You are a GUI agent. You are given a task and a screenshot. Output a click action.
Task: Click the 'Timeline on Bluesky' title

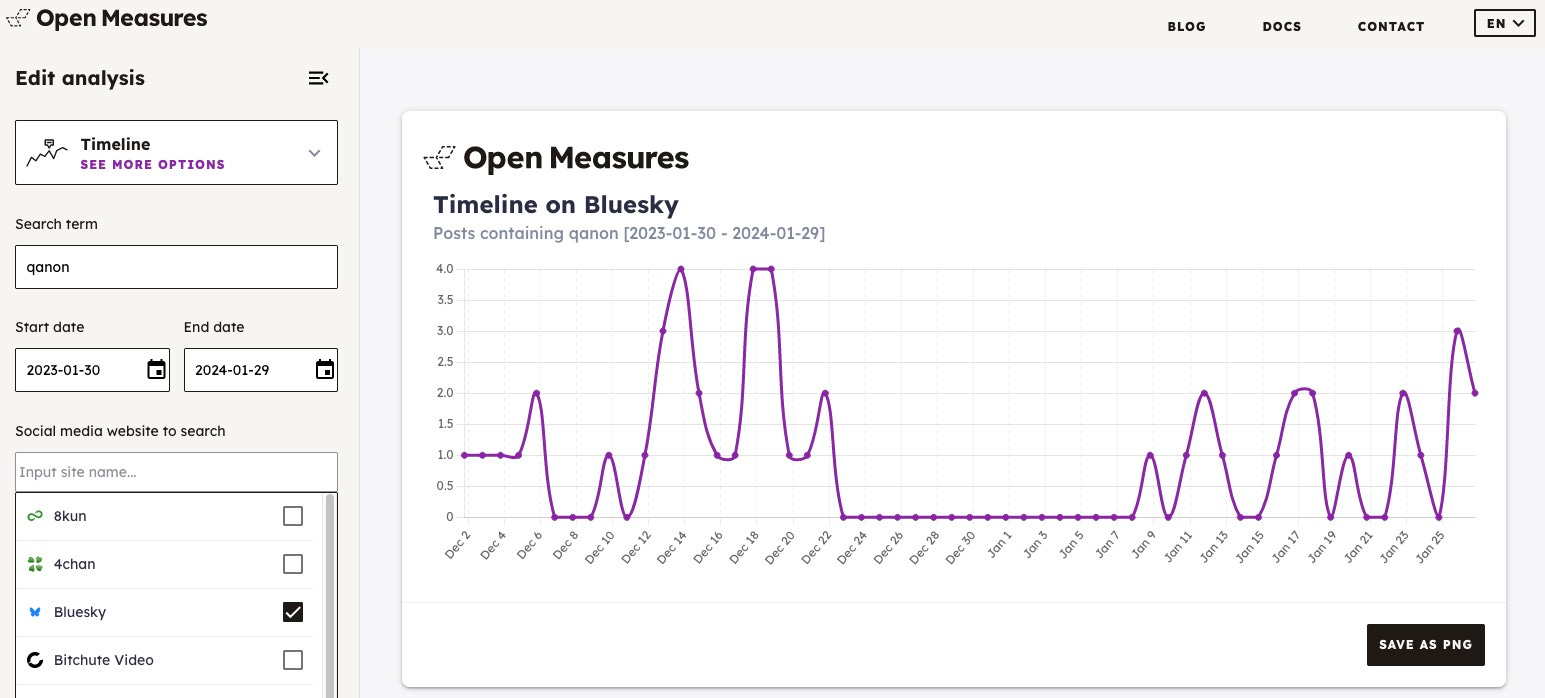[x=556, y=205]
